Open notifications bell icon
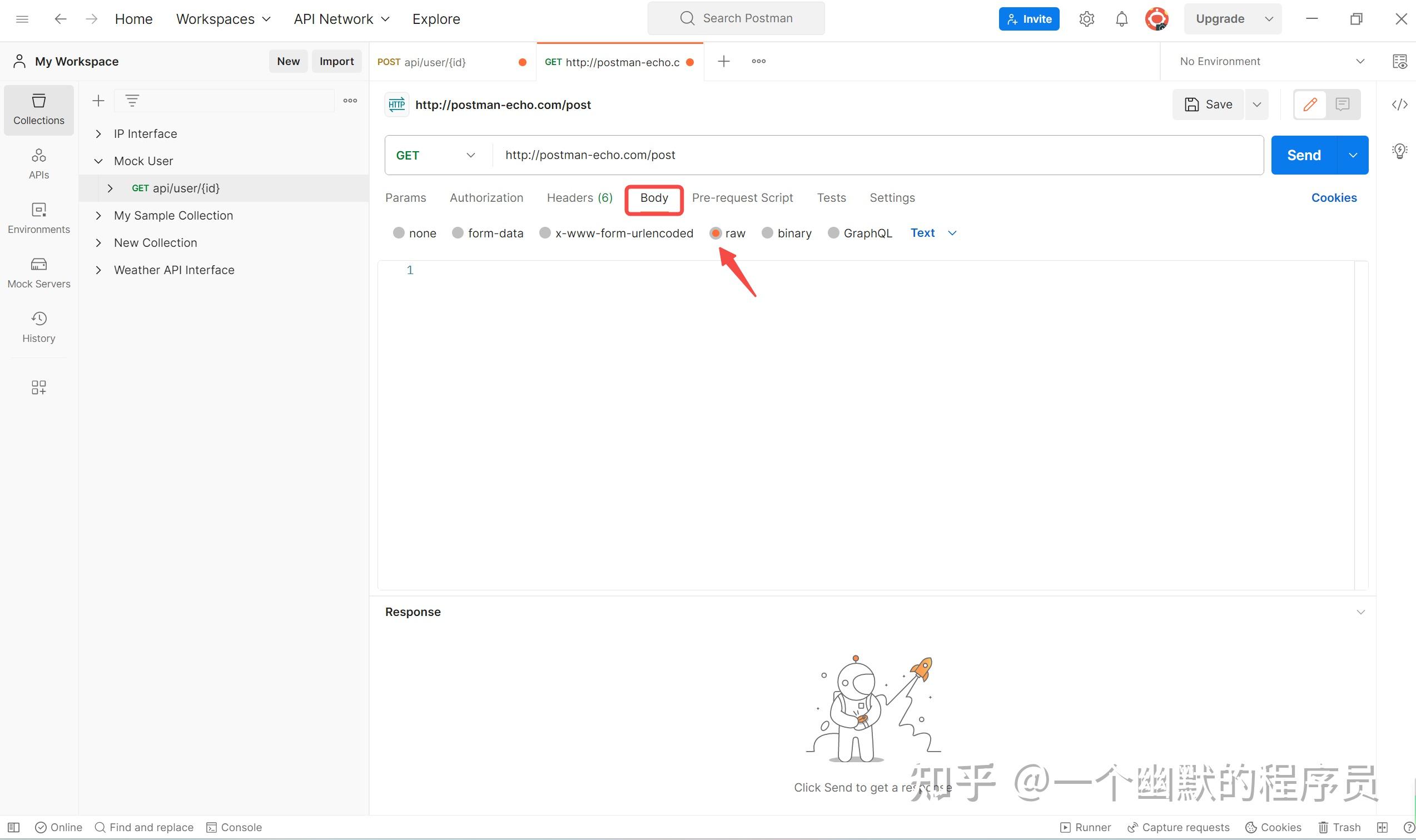 [1121, 18]
